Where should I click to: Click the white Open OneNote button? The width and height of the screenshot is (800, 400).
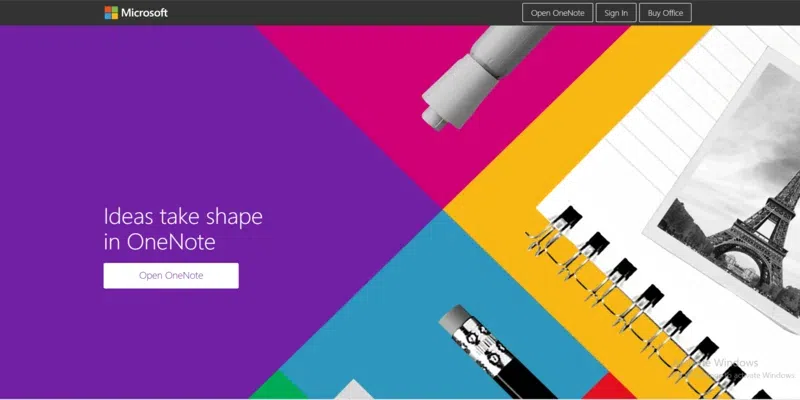[171, 276]
